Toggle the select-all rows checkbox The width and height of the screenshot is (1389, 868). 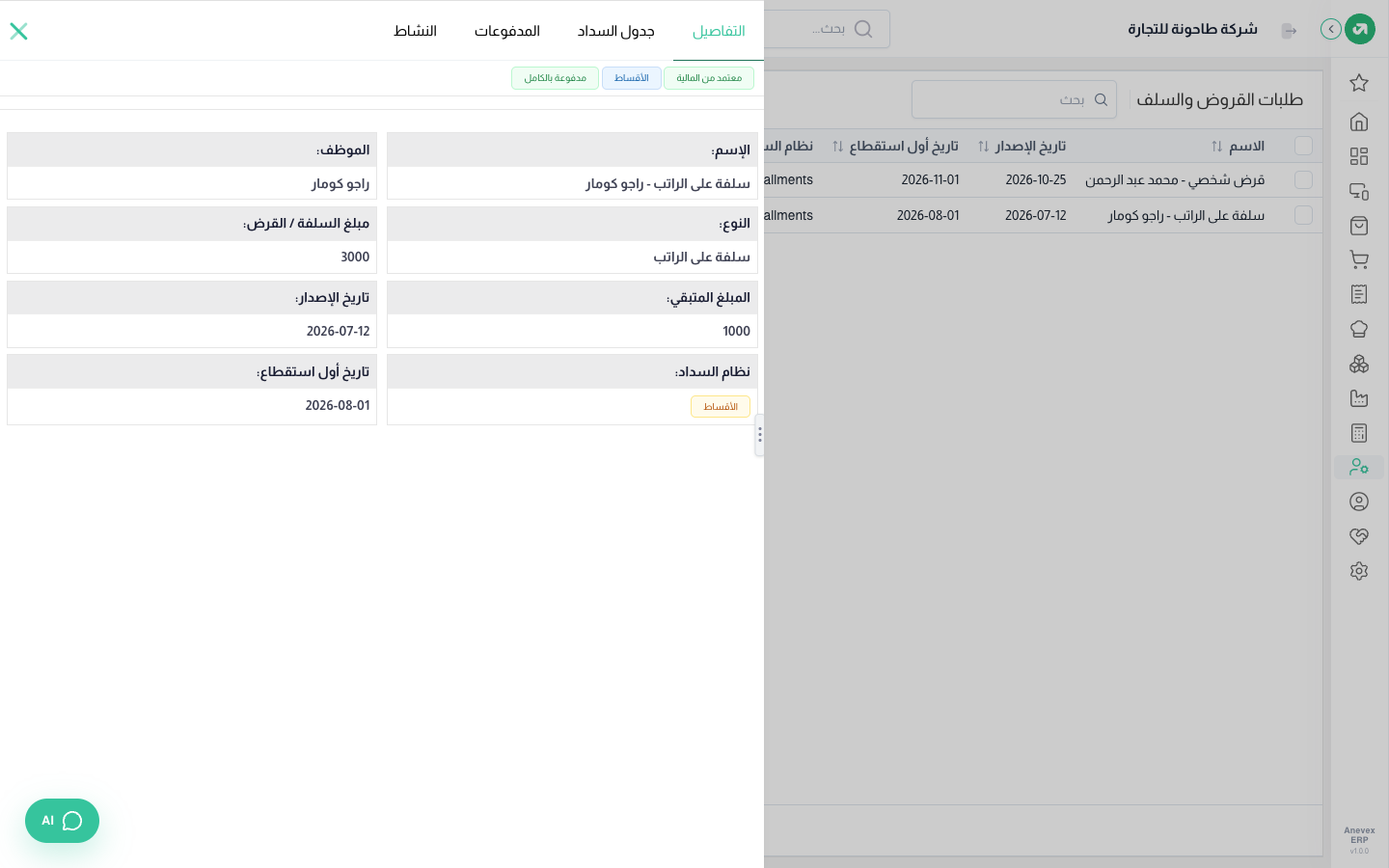(1303, 146)
